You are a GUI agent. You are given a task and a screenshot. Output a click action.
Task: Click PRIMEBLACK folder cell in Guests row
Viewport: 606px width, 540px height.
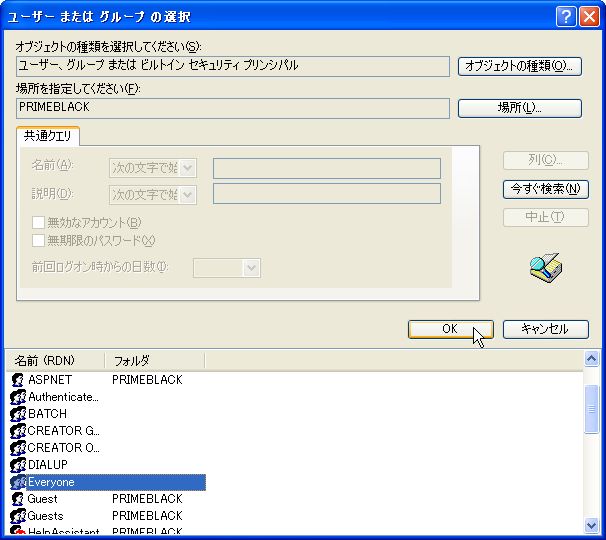(147, 516)
